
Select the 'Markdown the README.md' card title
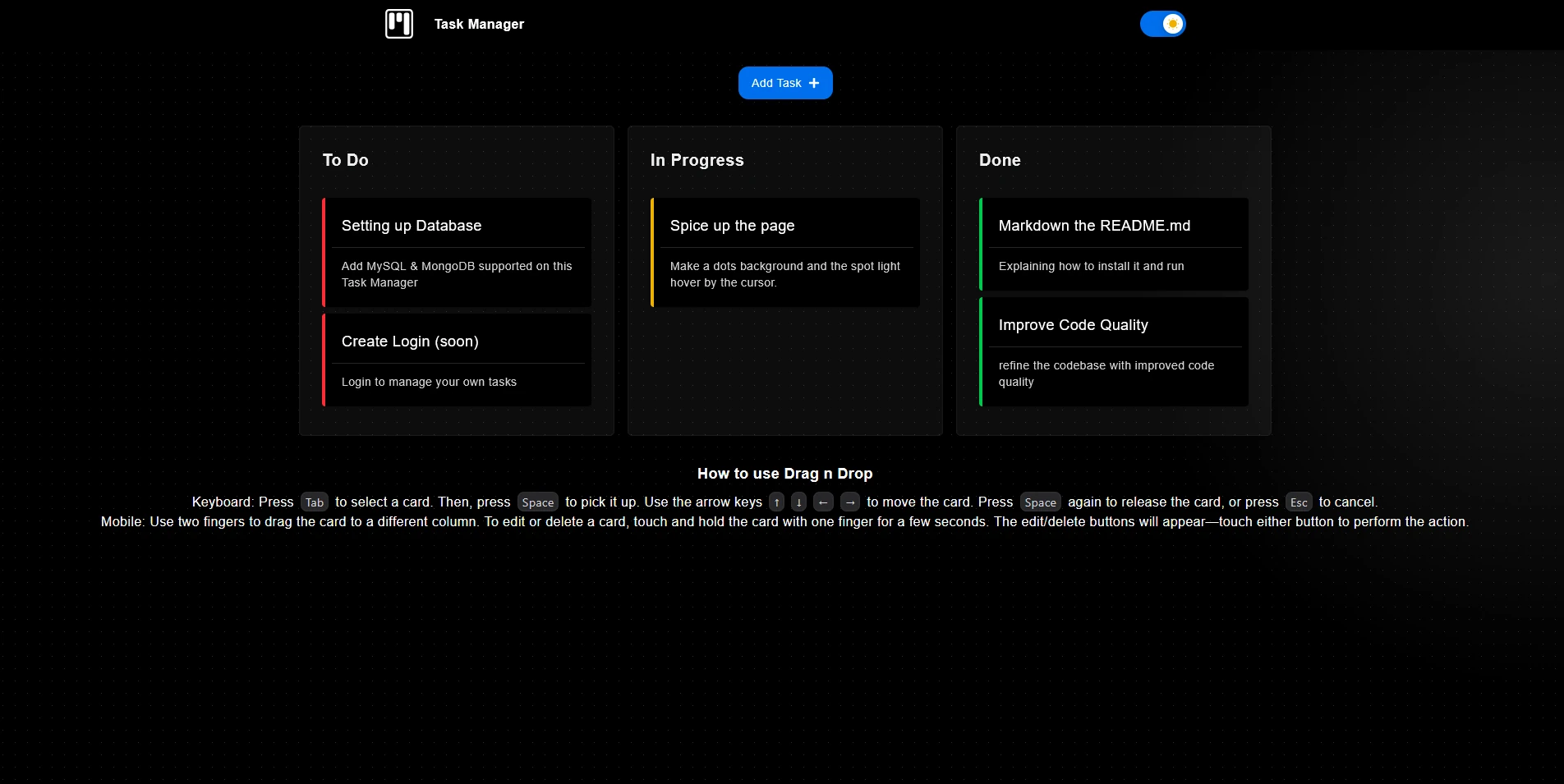pyautogui.click(x=1094, y=226)
